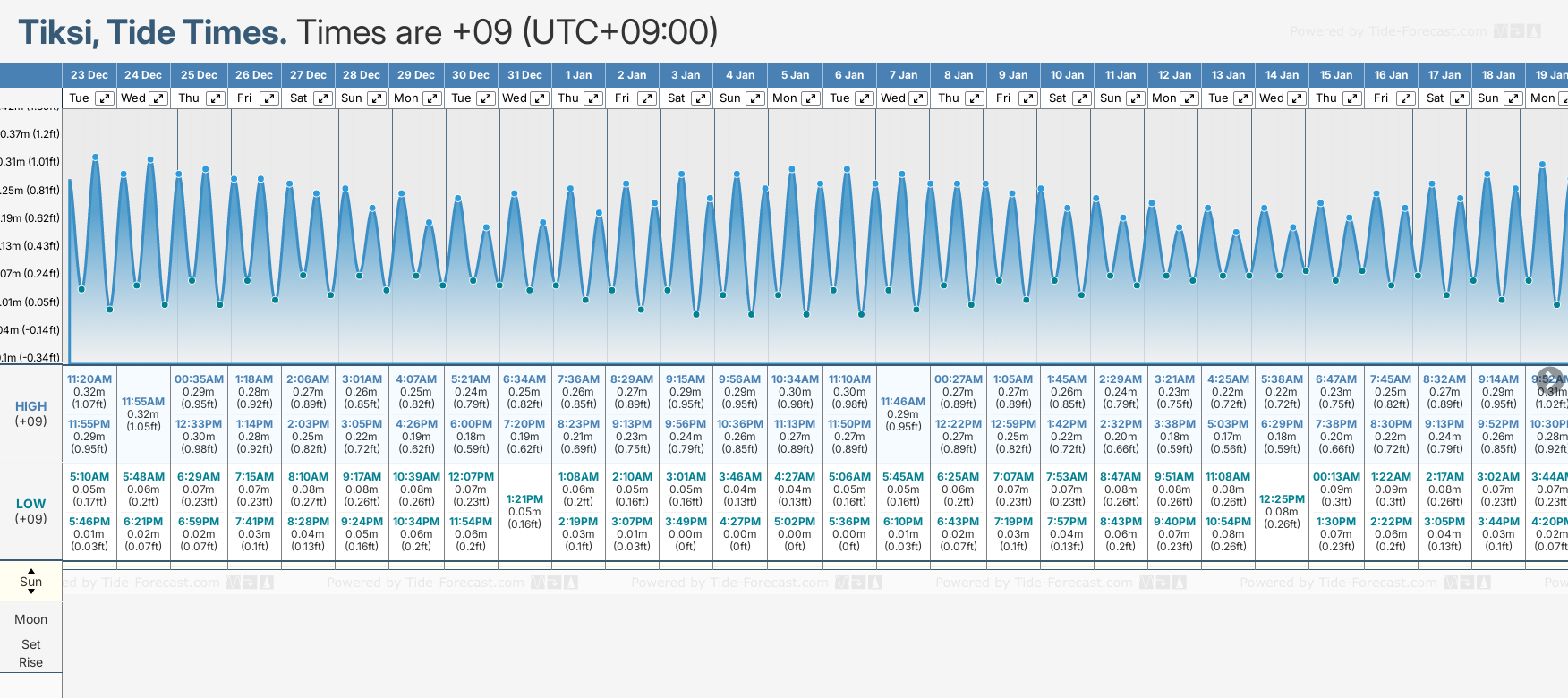Select the 25 Dec date header
Viewport: 1568px width, 698px height.
[x=199, y=75]
